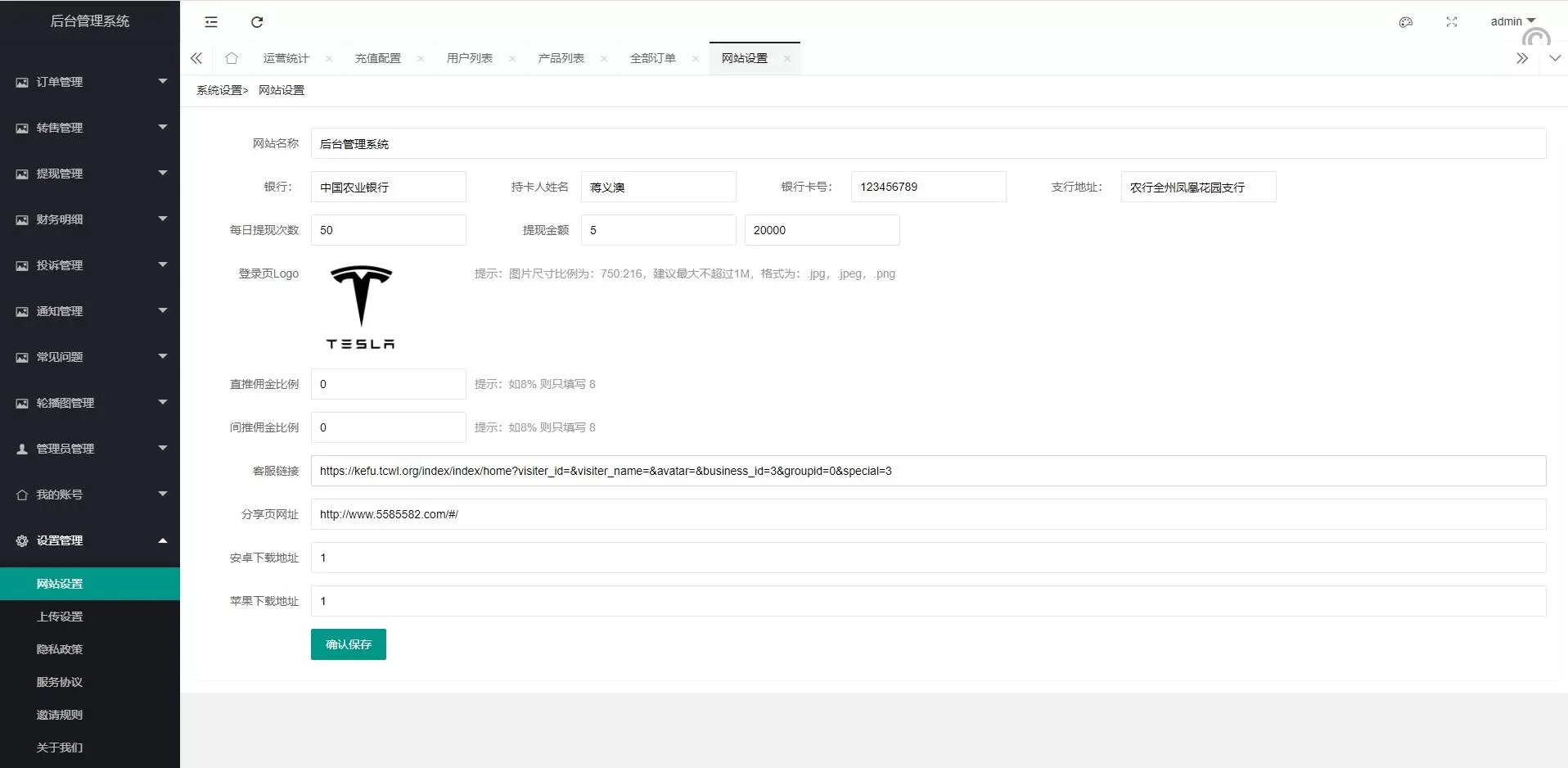Click the 银行卡号 input field
This screenshot has height=768, width=1568.
(x=928, y=187)
